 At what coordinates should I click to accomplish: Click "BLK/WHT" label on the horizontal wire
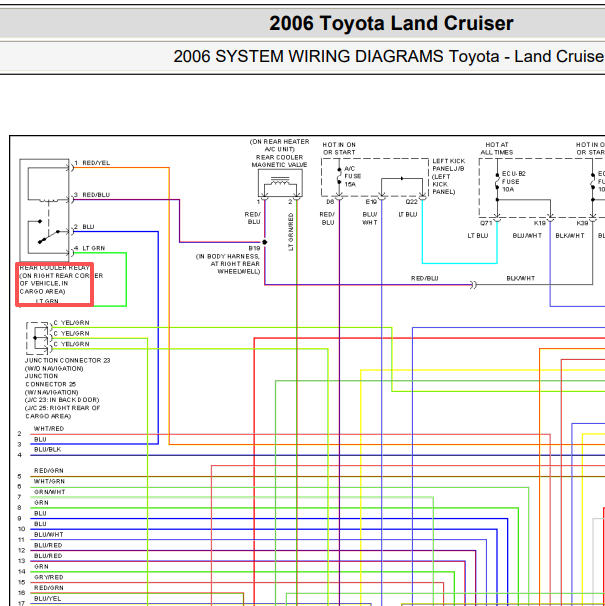520,278
